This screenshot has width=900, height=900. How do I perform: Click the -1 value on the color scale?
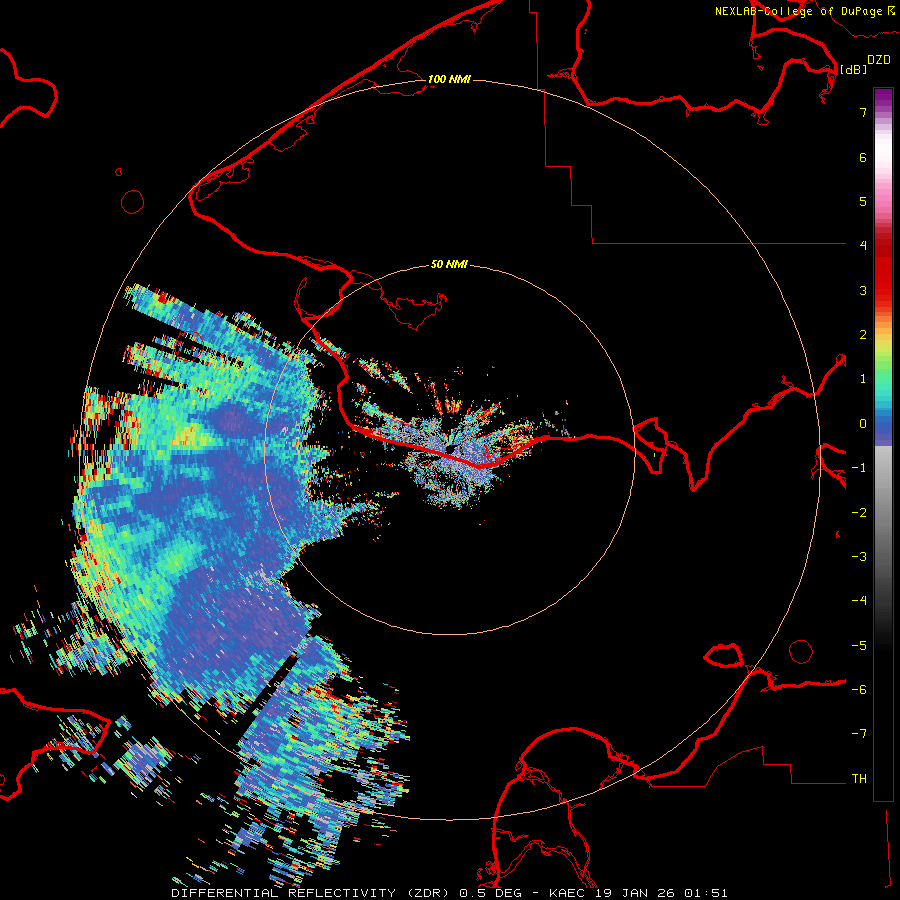click(x=859, y=468)
